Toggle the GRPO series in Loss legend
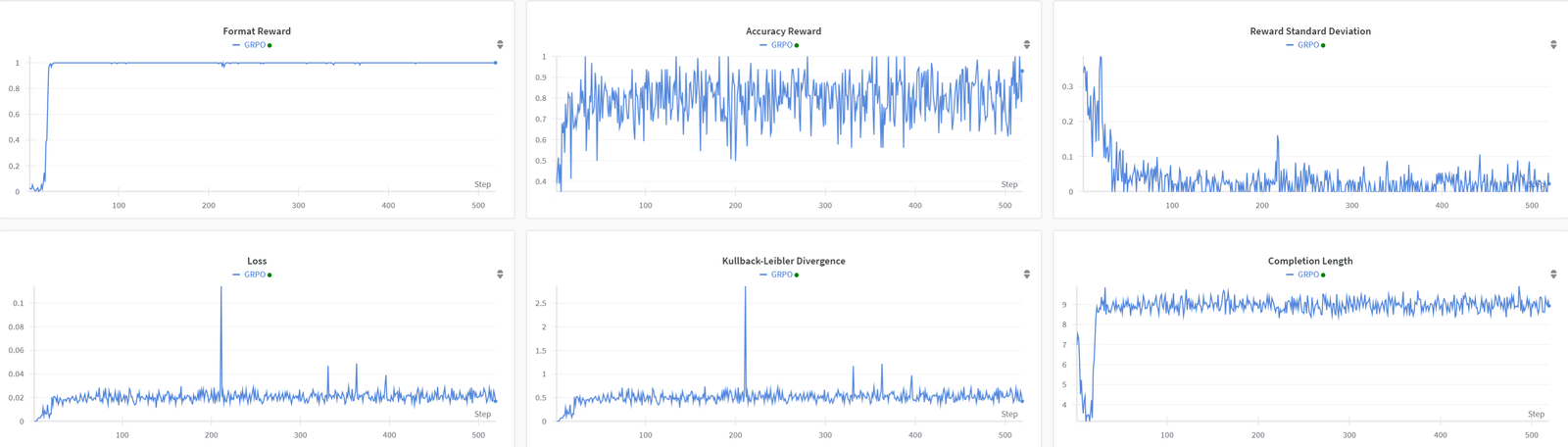This screenshot has height=447, width=1568. tap(254, 274)
